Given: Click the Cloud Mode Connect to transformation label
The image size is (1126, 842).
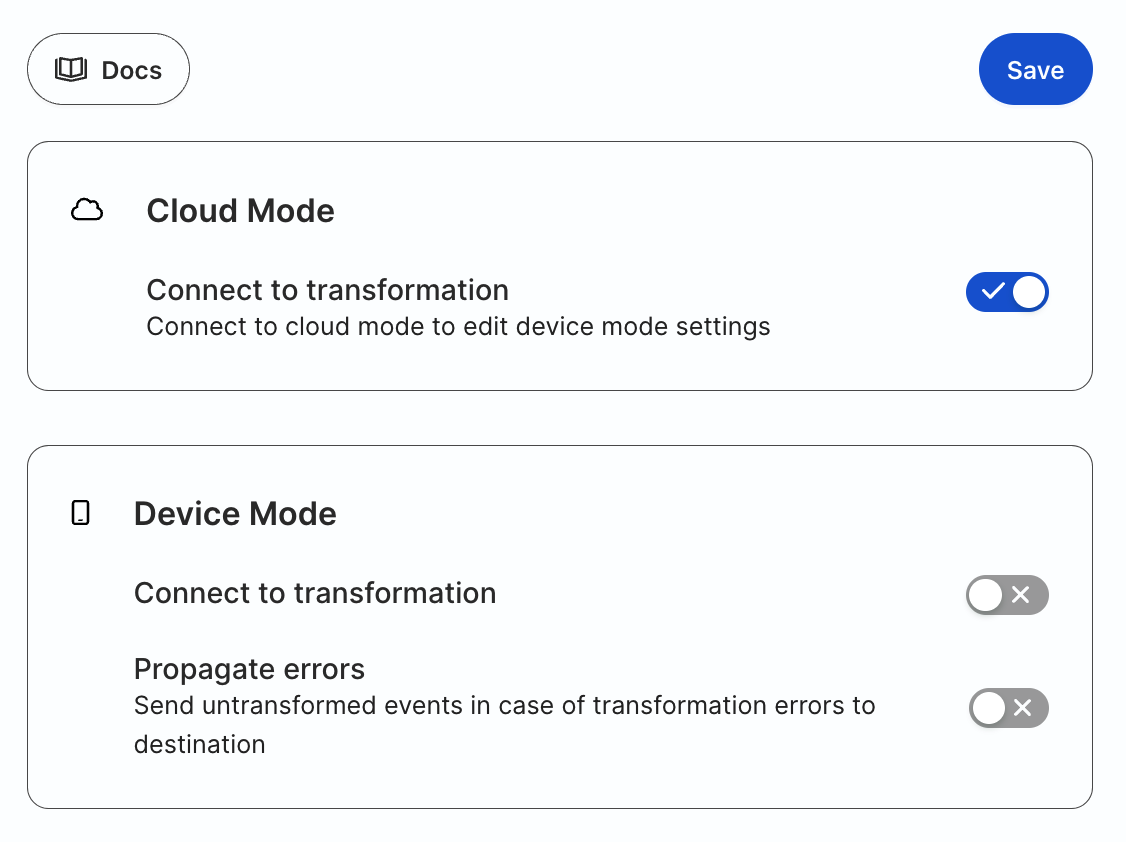Looking at the screenshot, I should (x=327, y=290).
